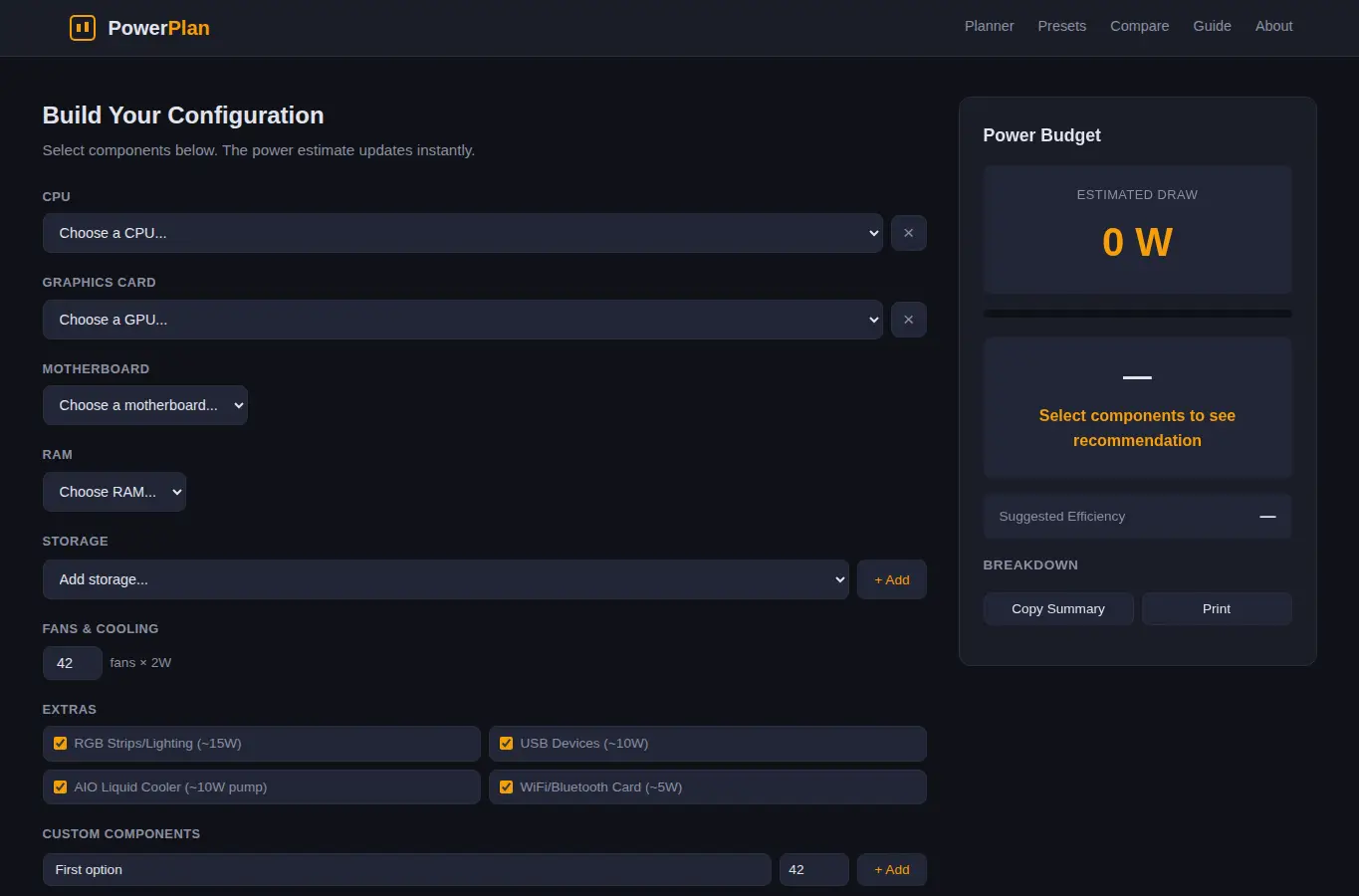Expand the Add storage dropdown
This screenshot has width=1359, height=896.
point(445,579)
